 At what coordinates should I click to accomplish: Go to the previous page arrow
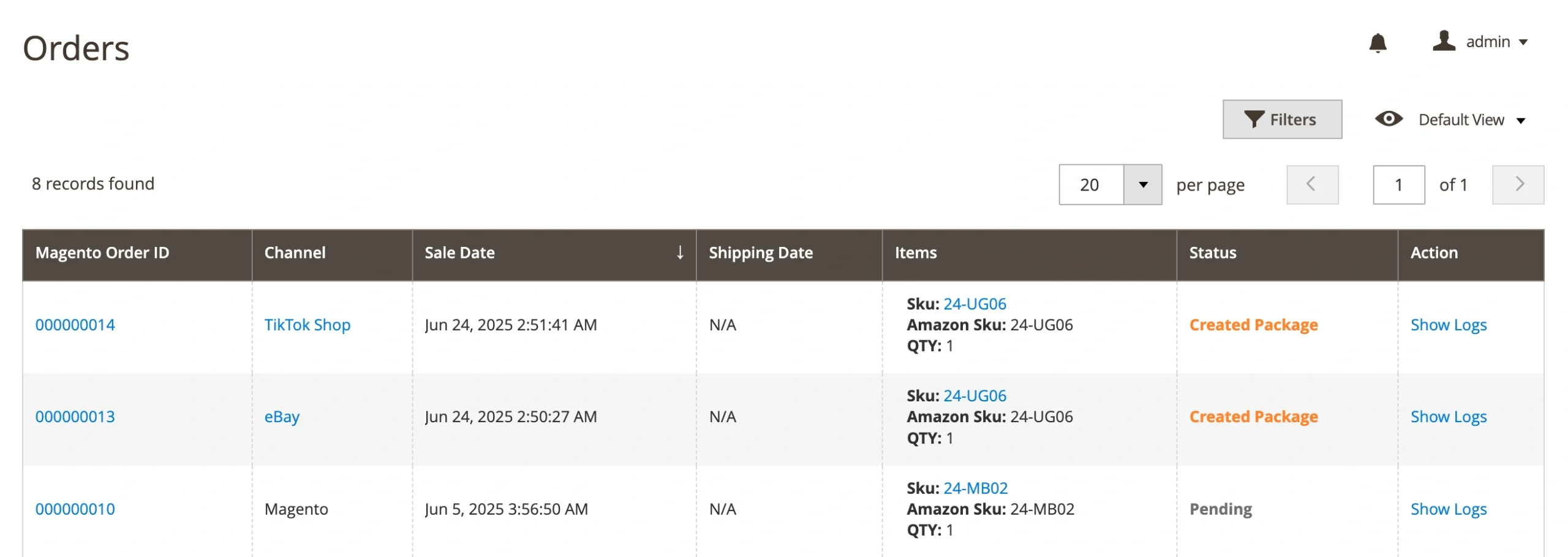[1311, 184]
